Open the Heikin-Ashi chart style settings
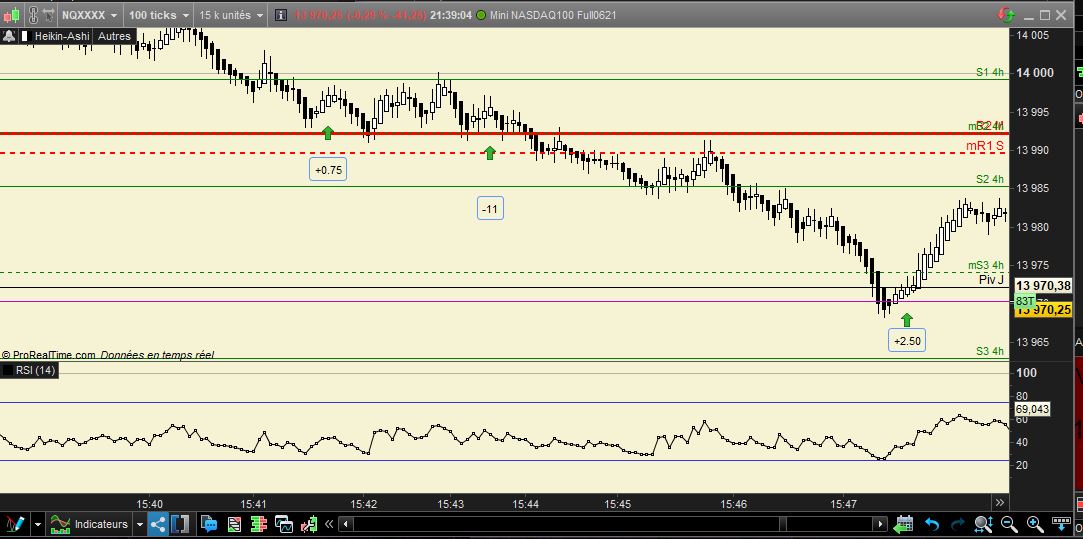Screen dimensions: 1083x539 [x=61, y=36]
